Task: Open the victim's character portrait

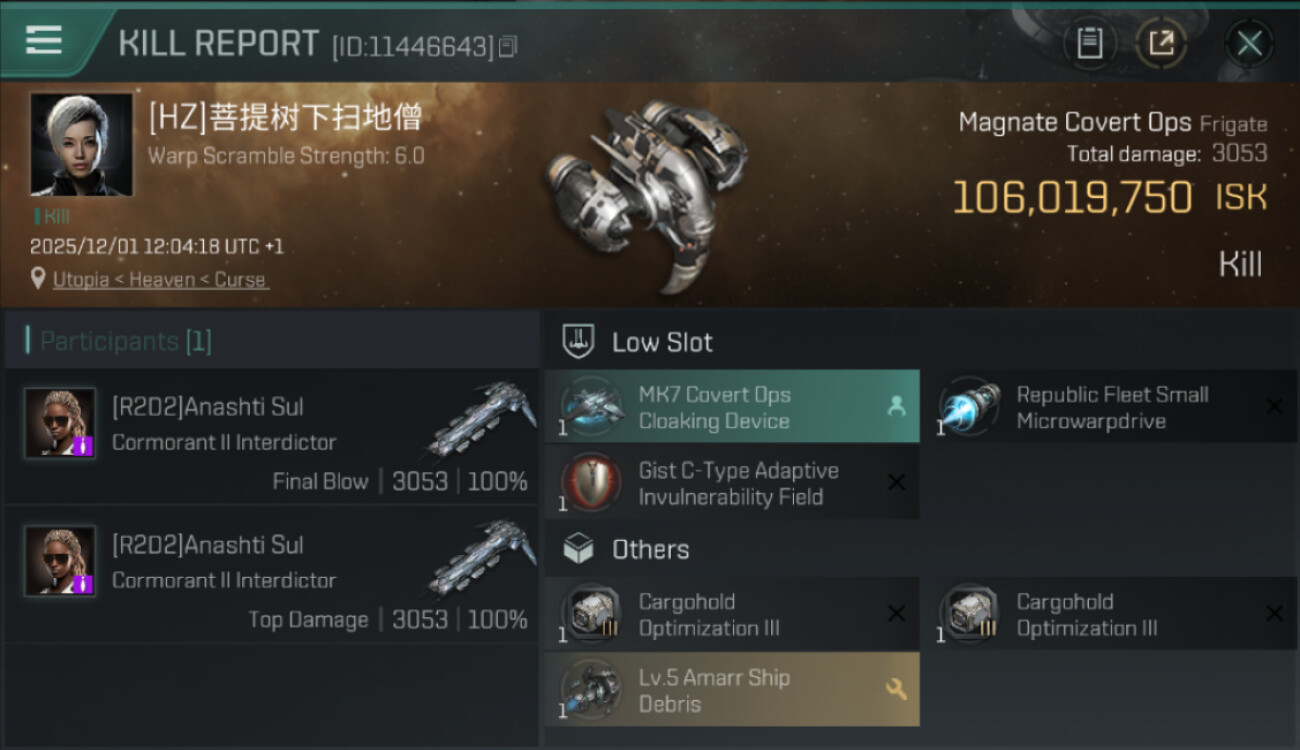Action: (x=81, y=144)
